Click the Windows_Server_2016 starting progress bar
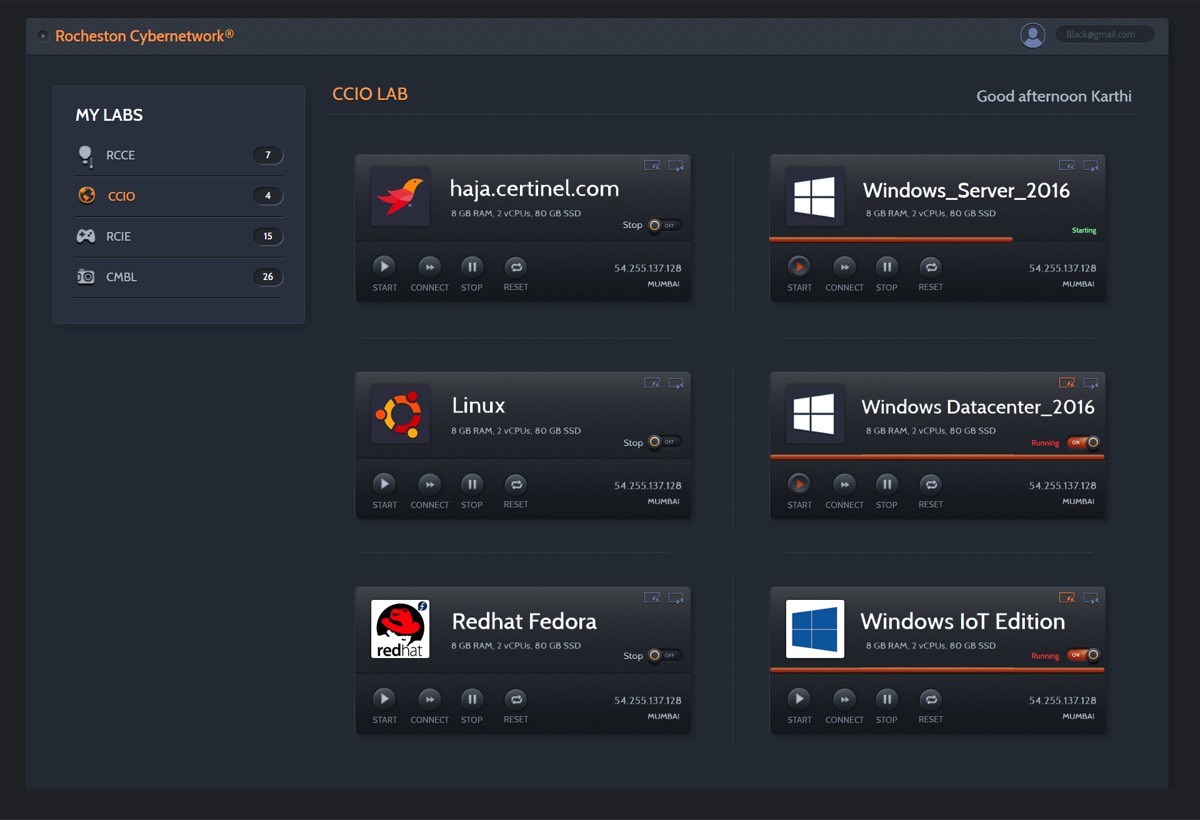 [891, 239]
